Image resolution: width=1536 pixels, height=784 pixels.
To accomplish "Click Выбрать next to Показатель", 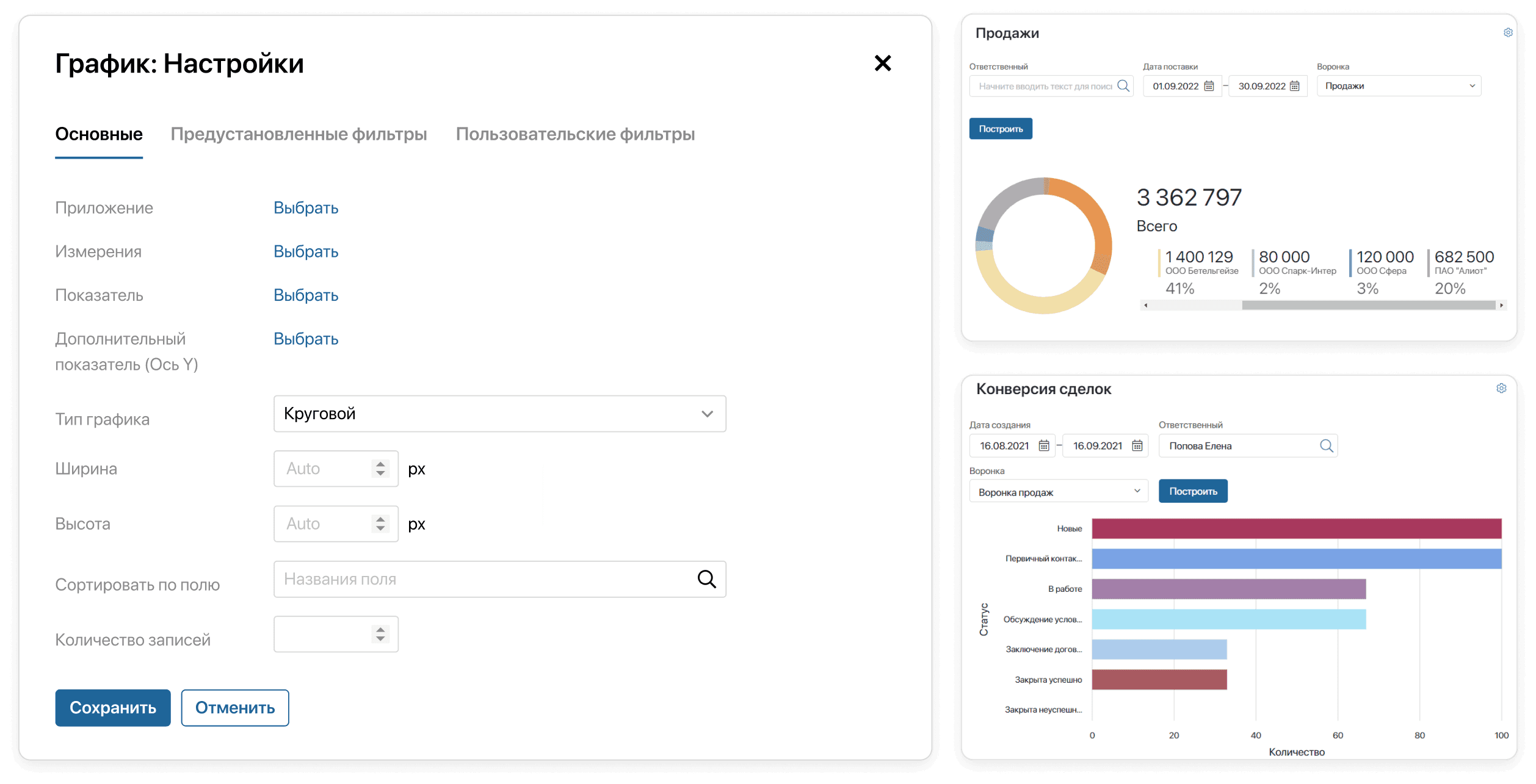I will (306, 295).
